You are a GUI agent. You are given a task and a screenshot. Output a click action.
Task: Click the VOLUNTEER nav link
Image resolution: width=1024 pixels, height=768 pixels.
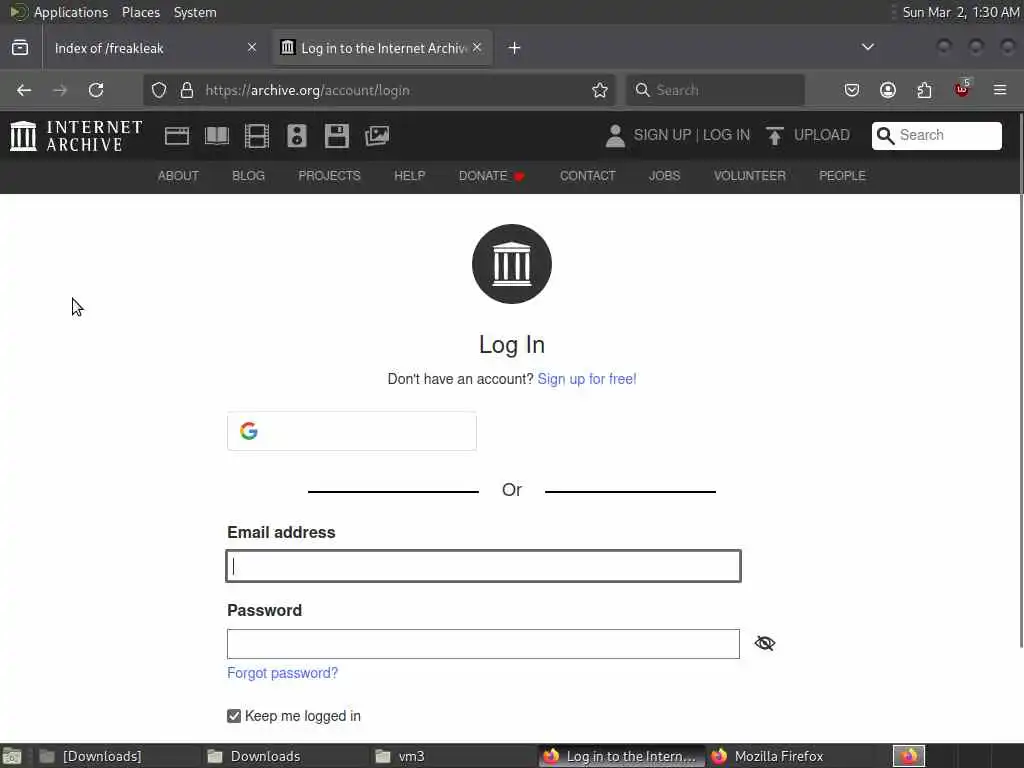(749, 176)
